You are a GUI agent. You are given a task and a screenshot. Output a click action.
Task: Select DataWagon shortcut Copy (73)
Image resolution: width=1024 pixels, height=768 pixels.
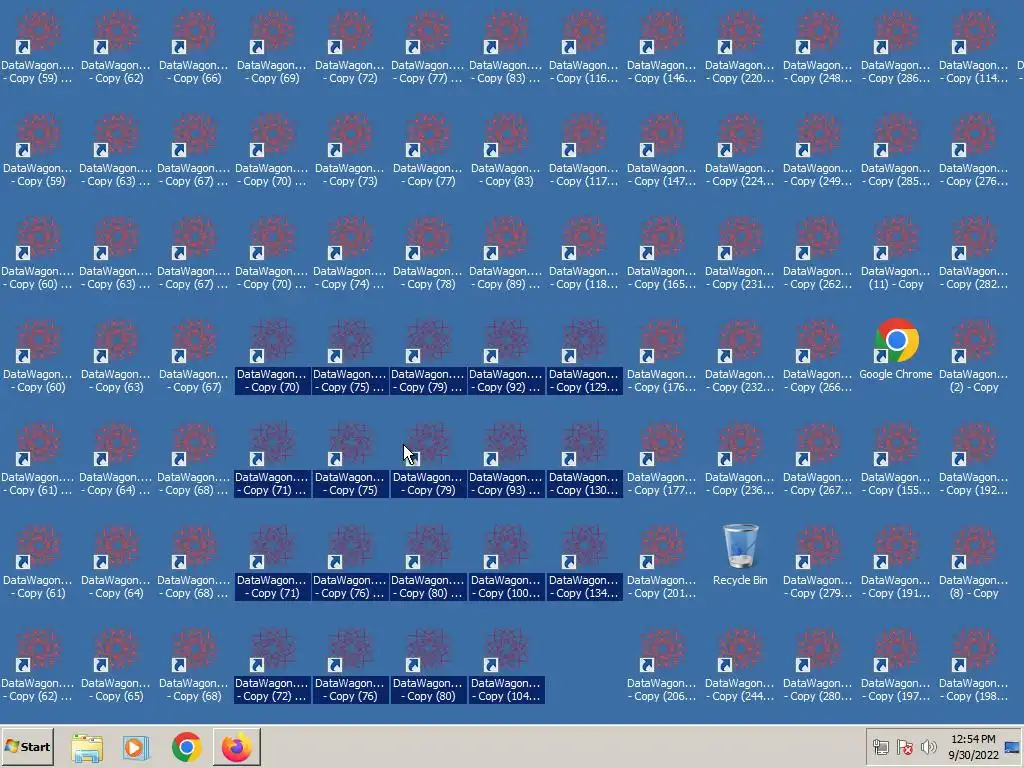[x=350, y=150]
